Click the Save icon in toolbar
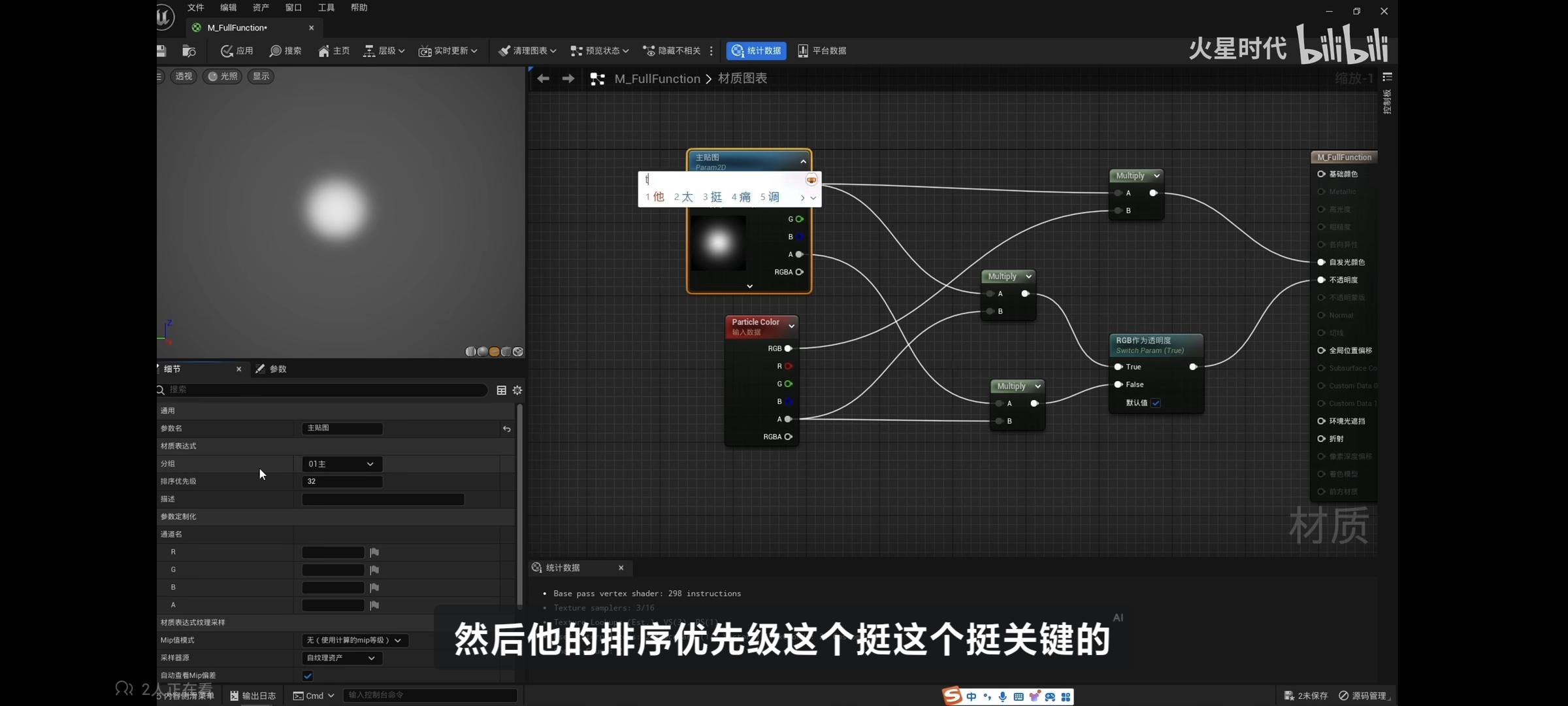 (x=161, y=50)
